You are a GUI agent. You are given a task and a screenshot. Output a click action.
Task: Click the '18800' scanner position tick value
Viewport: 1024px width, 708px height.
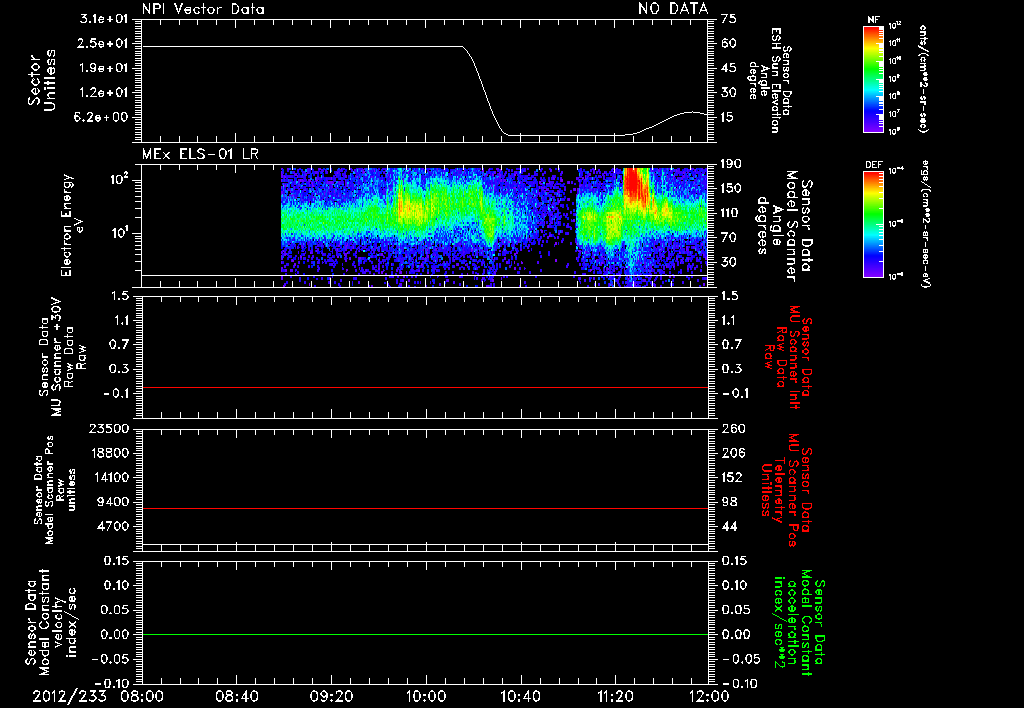tap(109, 453)
